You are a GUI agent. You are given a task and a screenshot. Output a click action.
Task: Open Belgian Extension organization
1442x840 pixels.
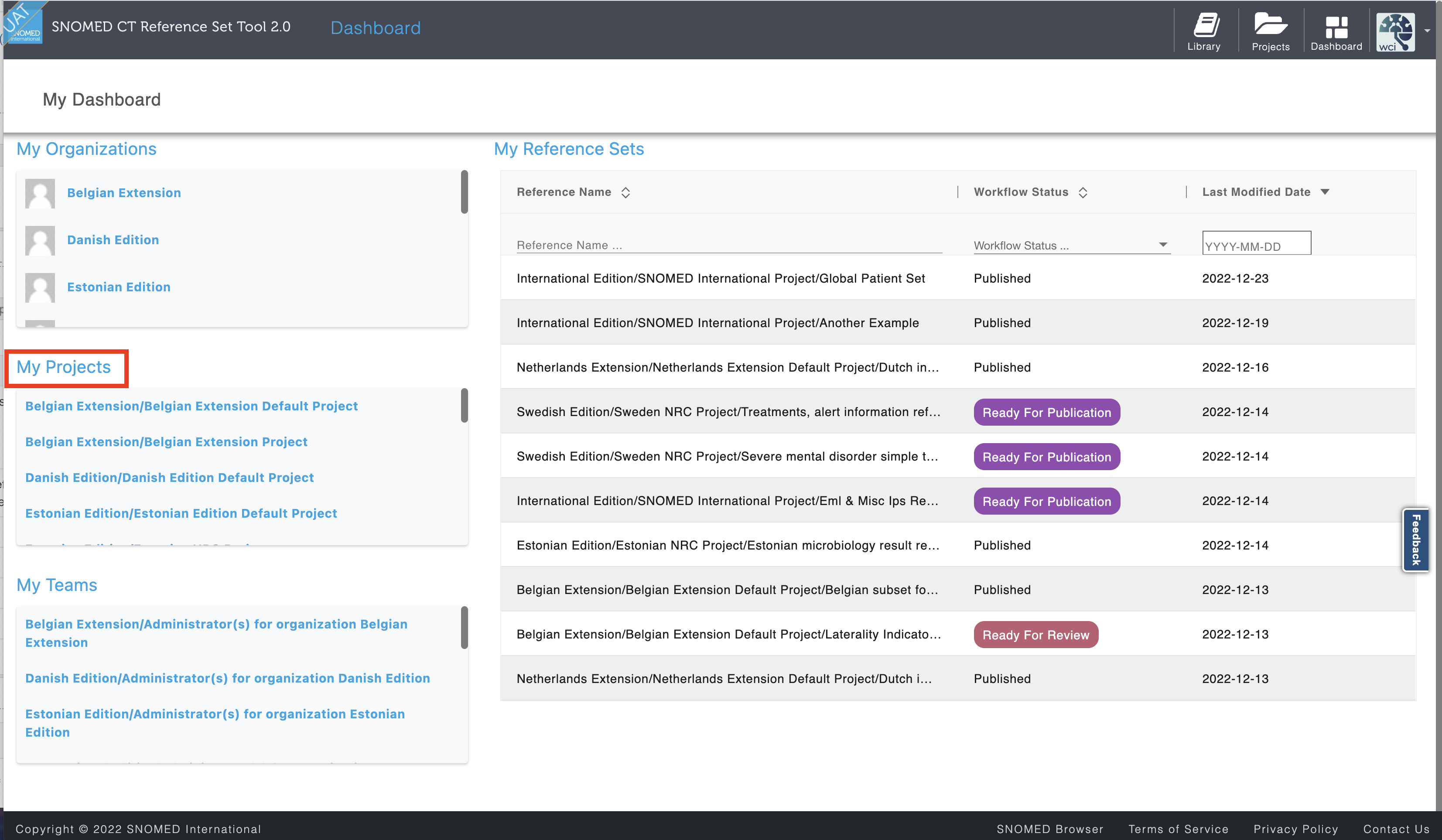[x=124, y=193]
